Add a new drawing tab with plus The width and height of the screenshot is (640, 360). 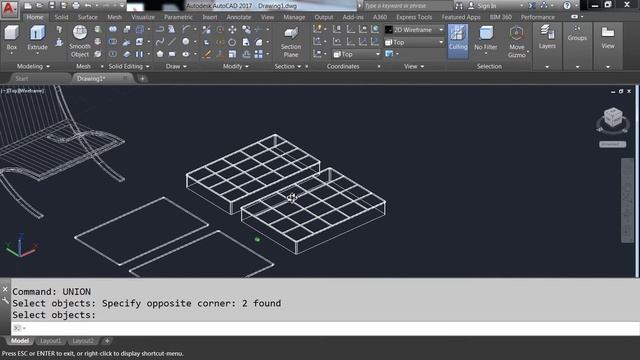click(142, 78)
